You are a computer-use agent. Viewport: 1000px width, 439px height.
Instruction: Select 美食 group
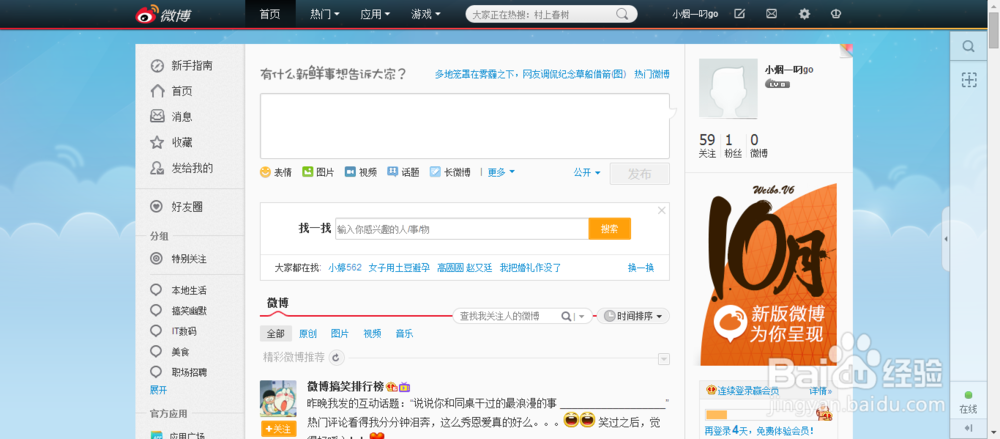pos(170,352)
